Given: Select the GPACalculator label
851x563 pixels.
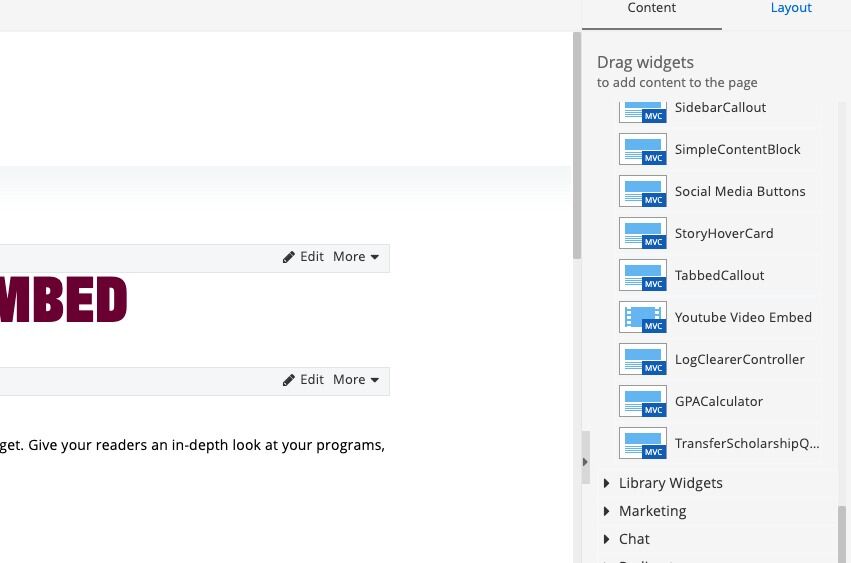Looking at the screenshot, I should [x=719, y=401].
